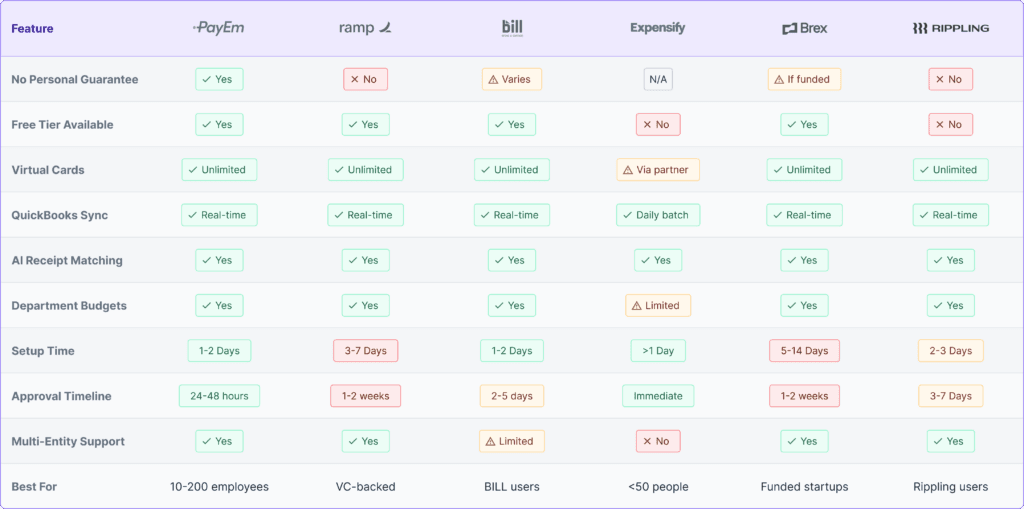The image size is (1024, 509).
Task: Click the N/A badge under Expensify
Action: 658,80
